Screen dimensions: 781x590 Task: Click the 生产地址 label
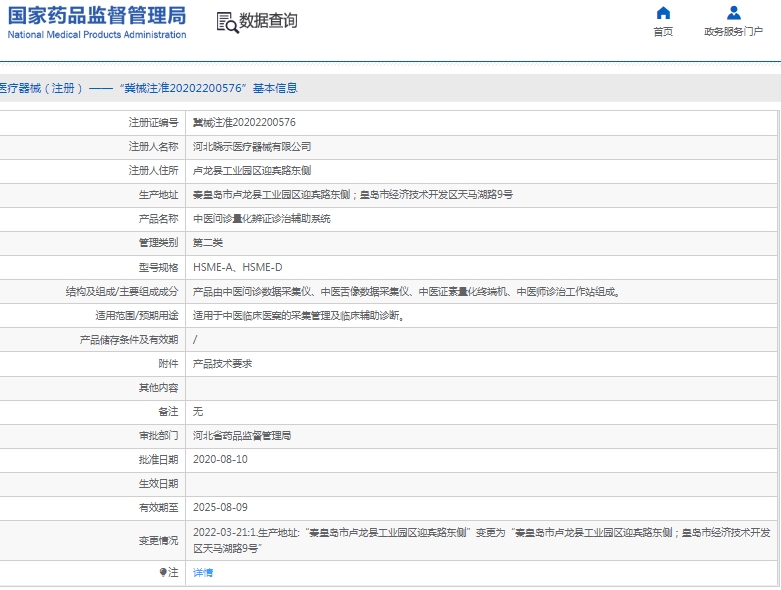pyautogui.click(x=158, y=195)
